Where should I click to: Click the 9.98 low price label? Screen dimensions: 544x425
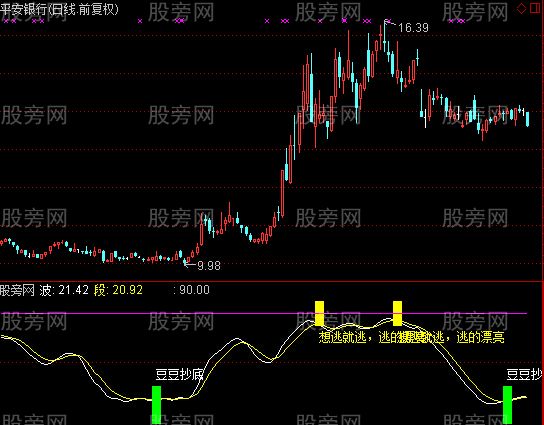coord(209,266)
